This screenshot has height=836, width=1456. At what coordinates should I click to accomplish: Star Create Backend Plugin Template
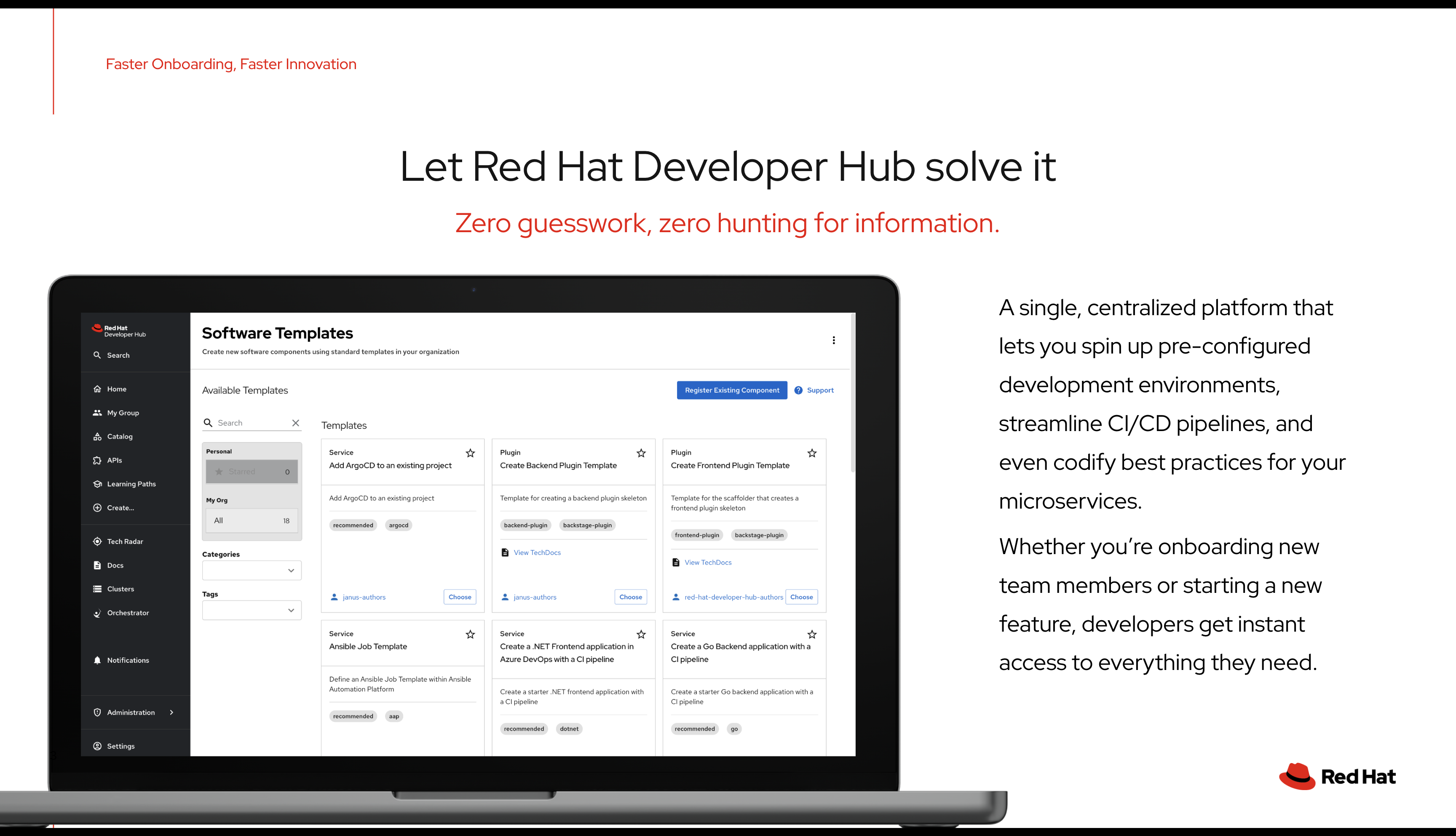641,453
